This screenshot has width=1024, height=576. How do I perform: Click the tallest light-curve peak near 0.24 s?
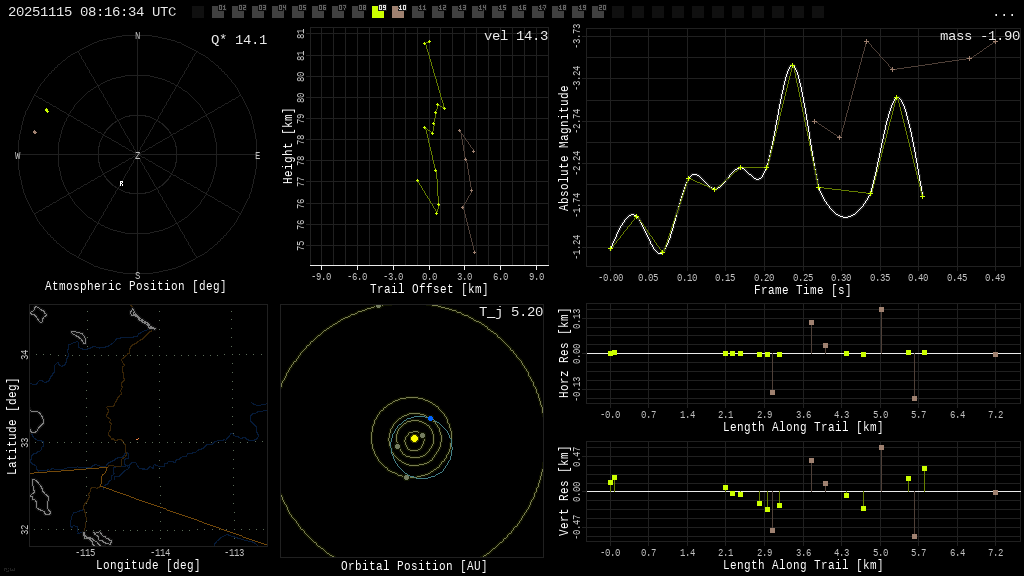tap(793, 65)
